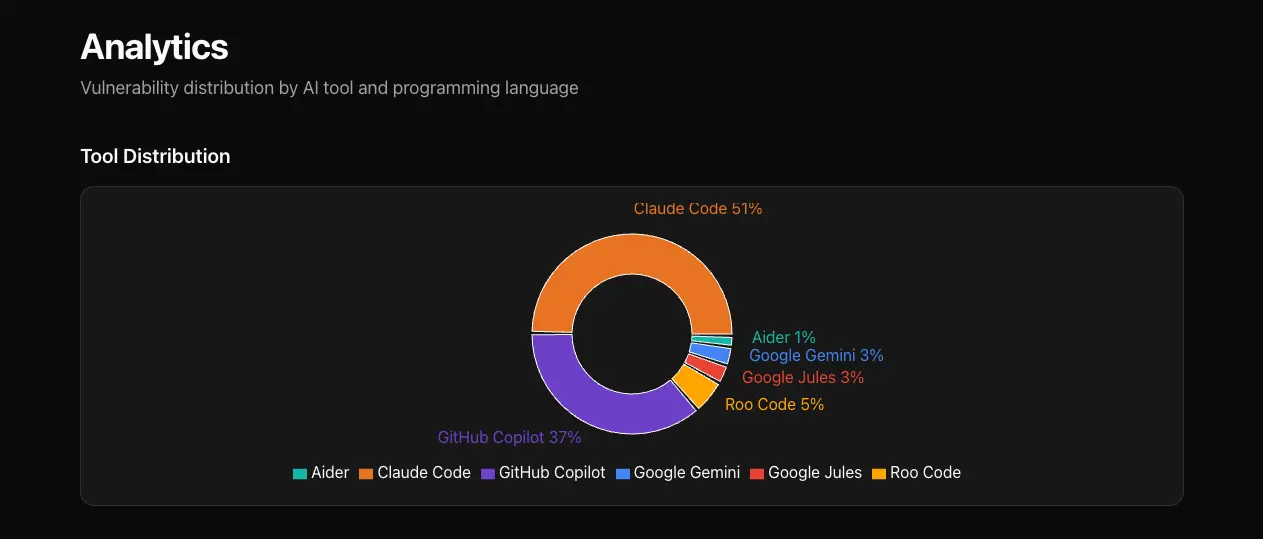Click the "Google Jules 3%" chart label
Screen dimensions: 1263x539
pyautogui.click(x=803, y=377)
